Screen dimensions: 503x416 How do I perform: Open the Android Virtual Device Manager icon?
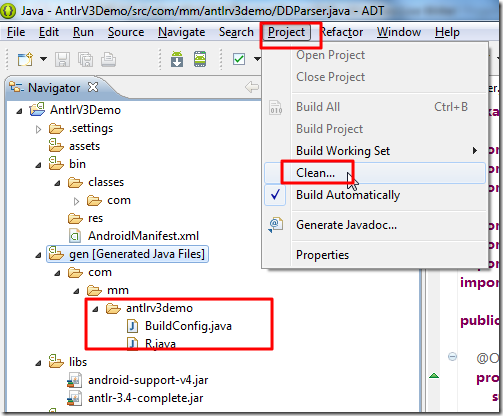click(200, 59)
